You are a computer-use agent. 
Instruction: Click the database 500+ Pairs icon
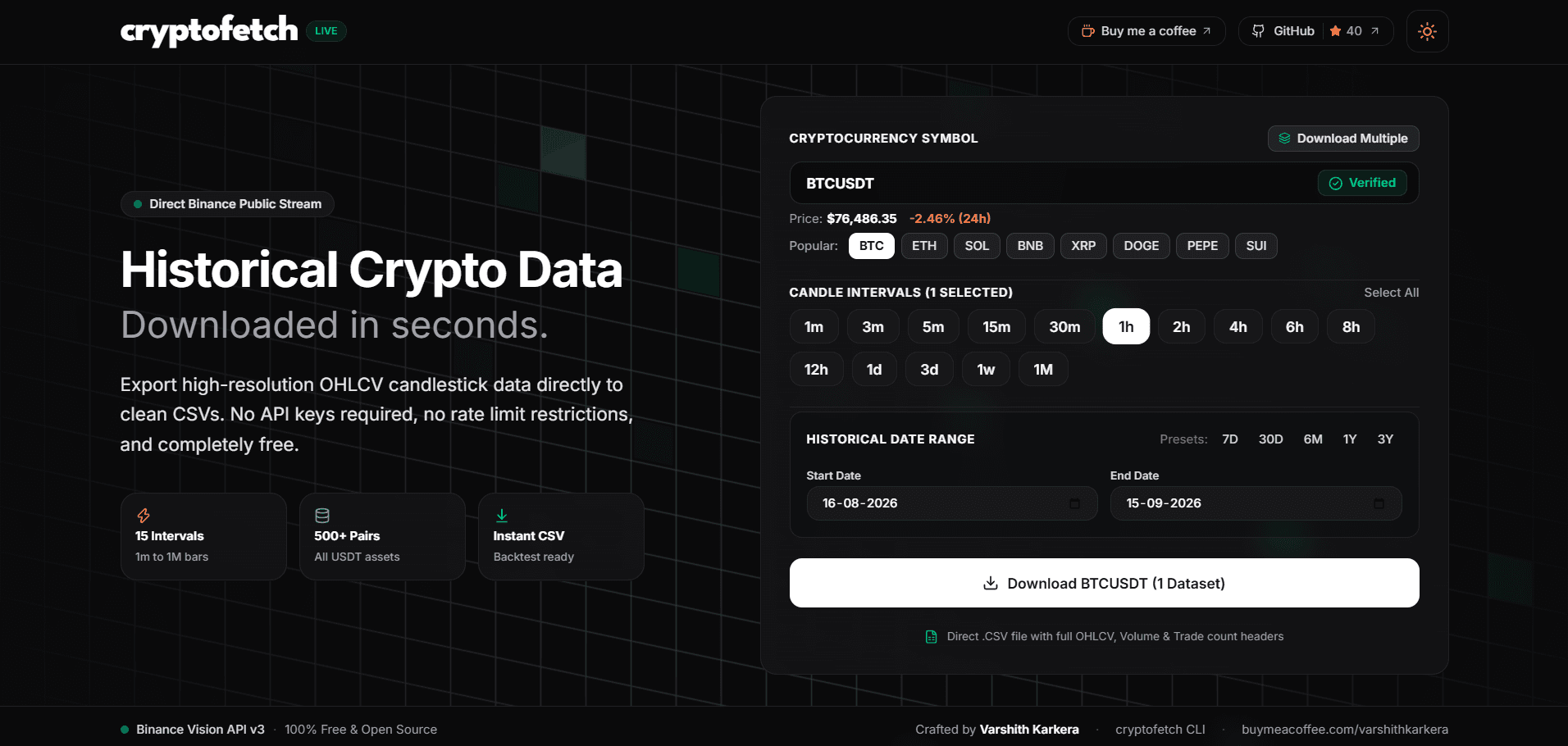pyautogui.click(x=322, y=516)
